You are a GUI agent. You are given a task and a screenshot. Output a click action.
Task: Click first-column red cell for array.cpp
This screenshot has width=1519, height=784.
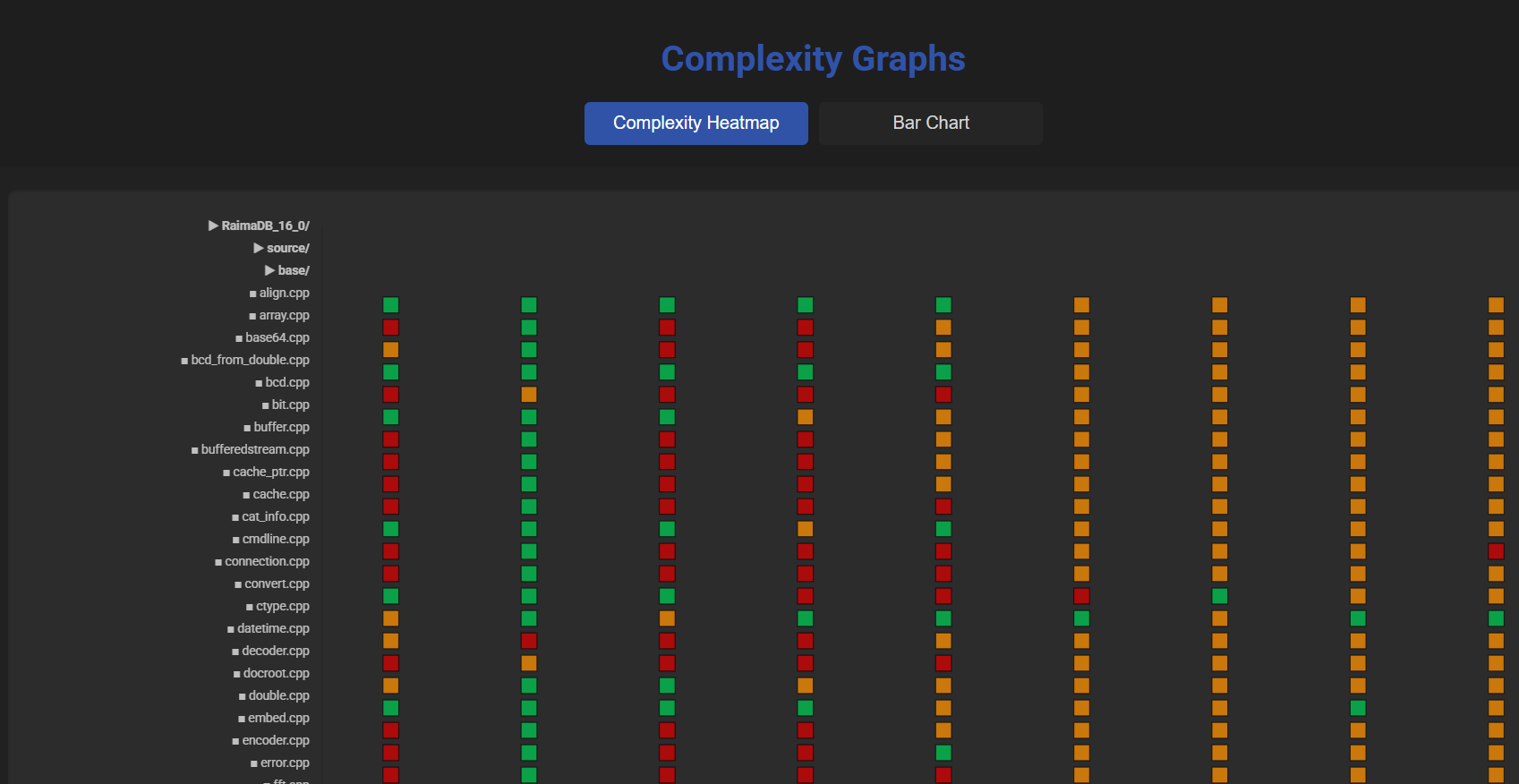pos(391,328)
